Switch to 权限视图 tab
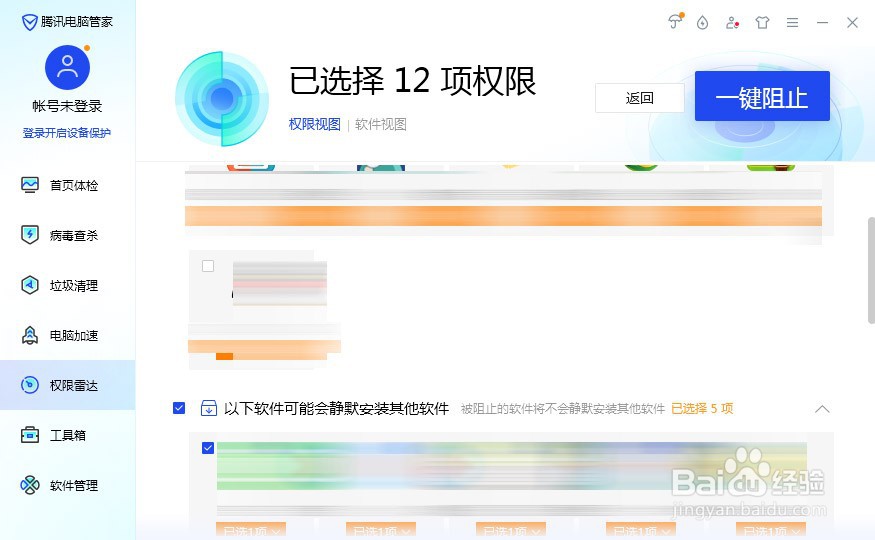The height and width of the screenshot is (540, 875). (x=314, y=124)
